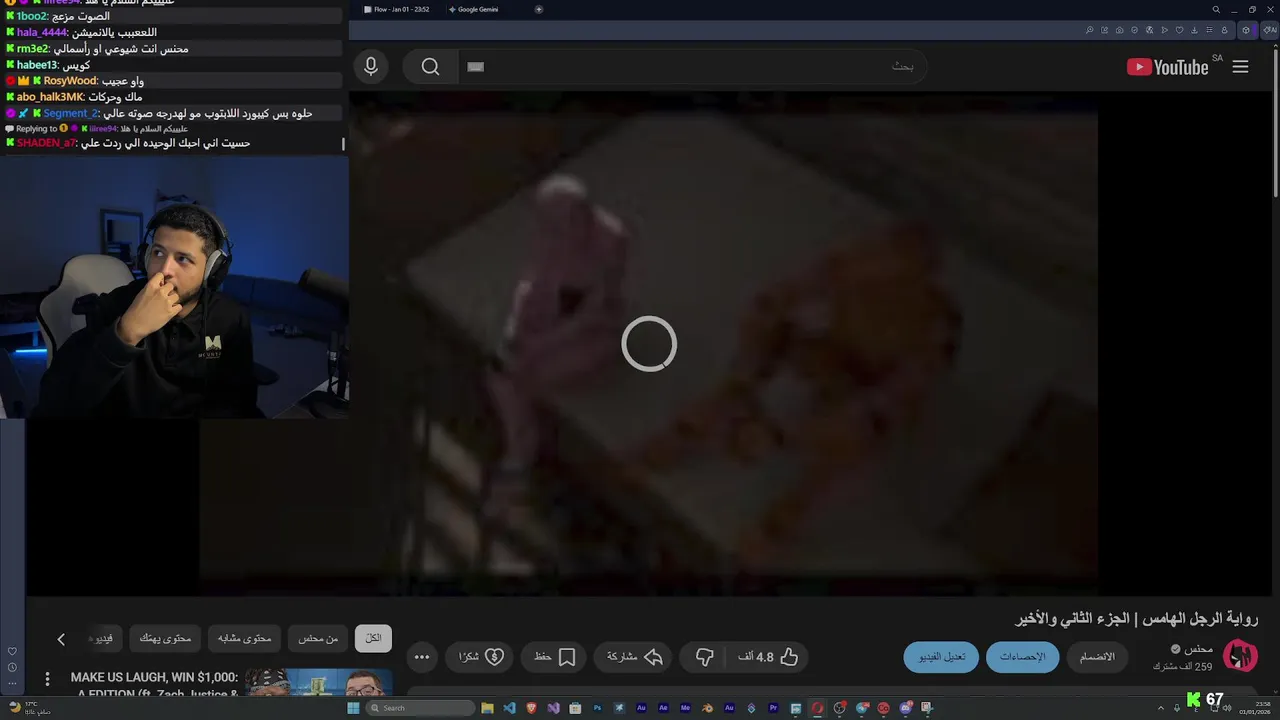
Task: Click the taskbar volume speaker icon
Action: tap(1226, 708)
